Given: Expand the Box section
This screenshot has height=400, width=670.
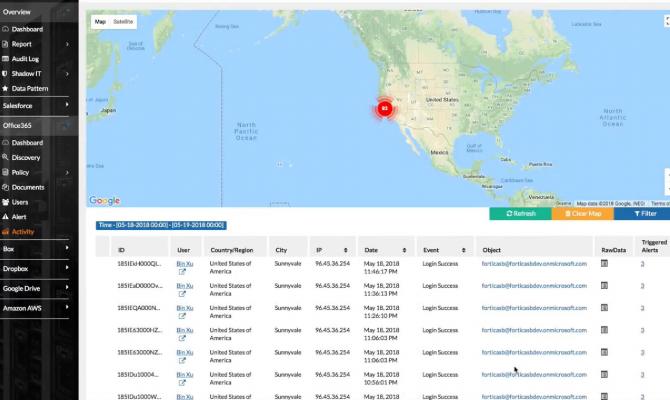Looking at the screenshot, I should click(67, 248).
